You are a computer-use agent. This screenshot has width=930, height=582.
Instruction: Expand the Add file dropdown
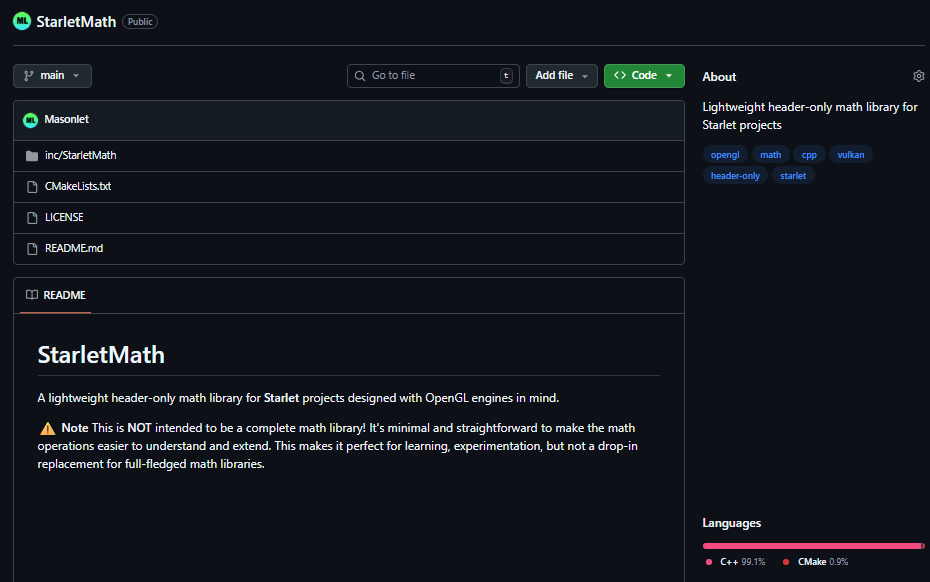(x=561, y=75)
